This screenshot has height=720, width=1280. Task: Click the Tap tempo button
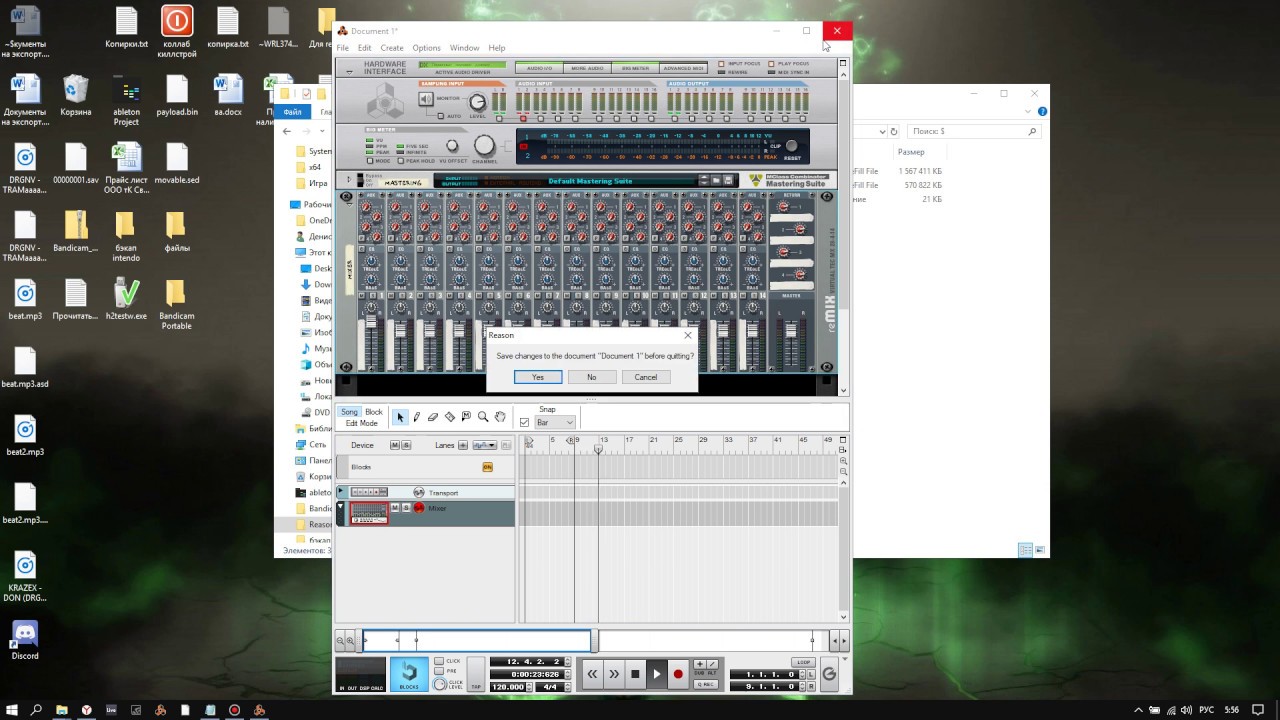click(476, 675)
